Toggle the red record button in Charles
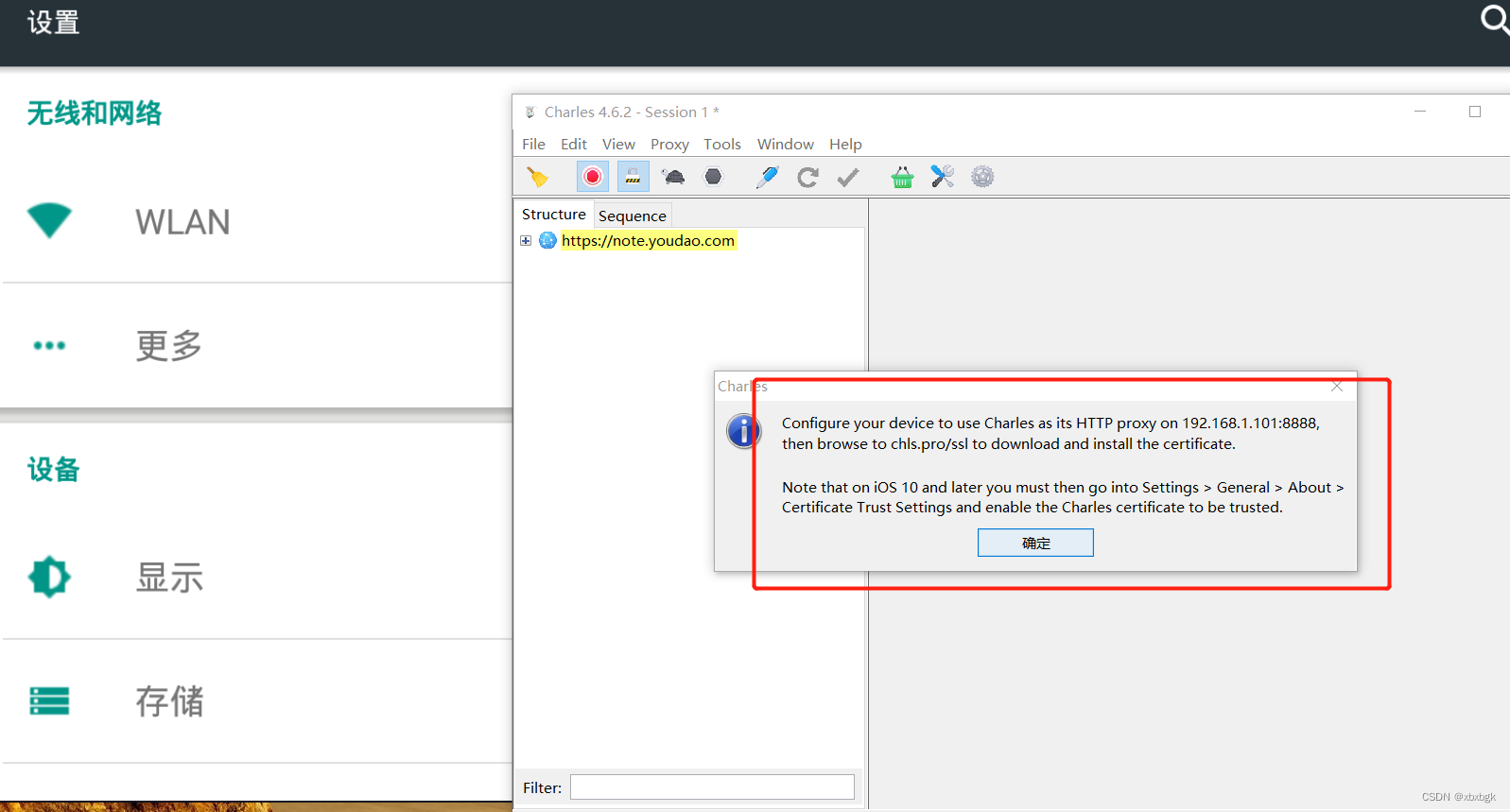This screenshot has width=1510, height=812. (593, 177)
